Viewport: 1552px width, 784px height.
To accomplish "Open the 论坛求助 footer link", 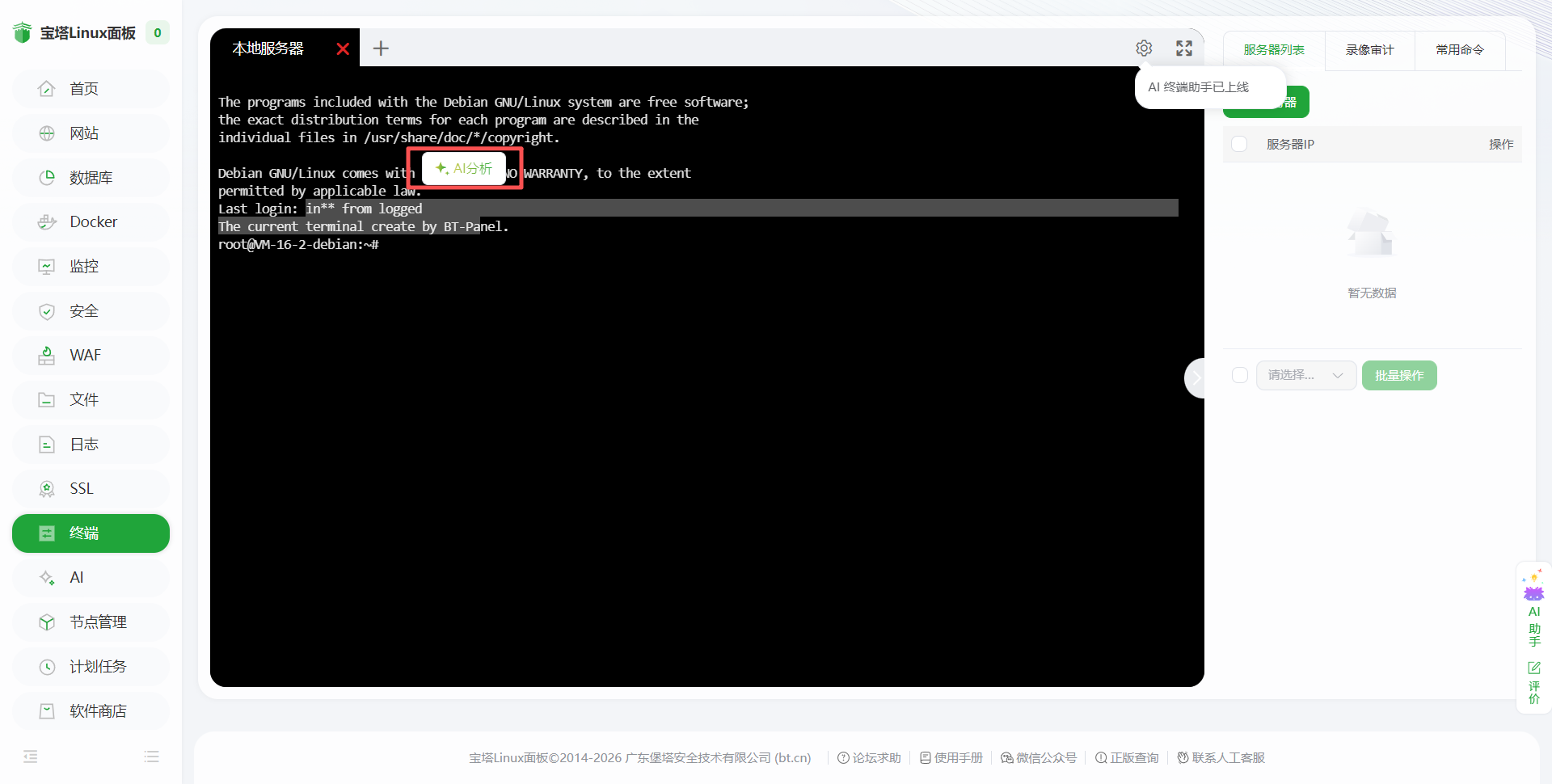I will pos(869,757).
